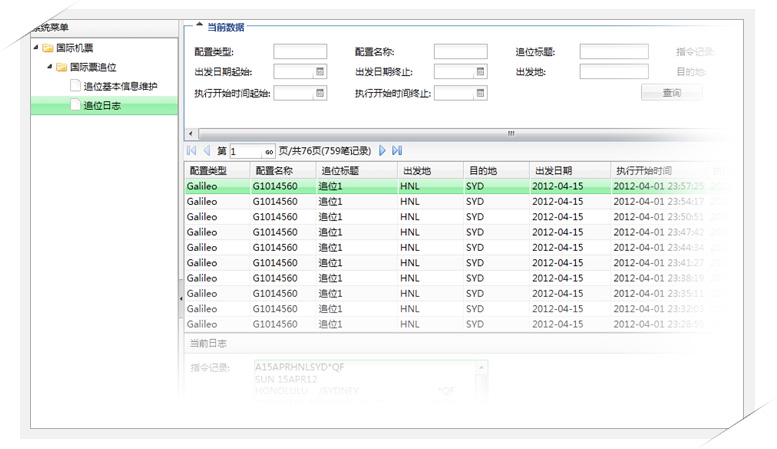Click horizontal scrollbar left arrow
777x449 pixels.
(191, 133)
